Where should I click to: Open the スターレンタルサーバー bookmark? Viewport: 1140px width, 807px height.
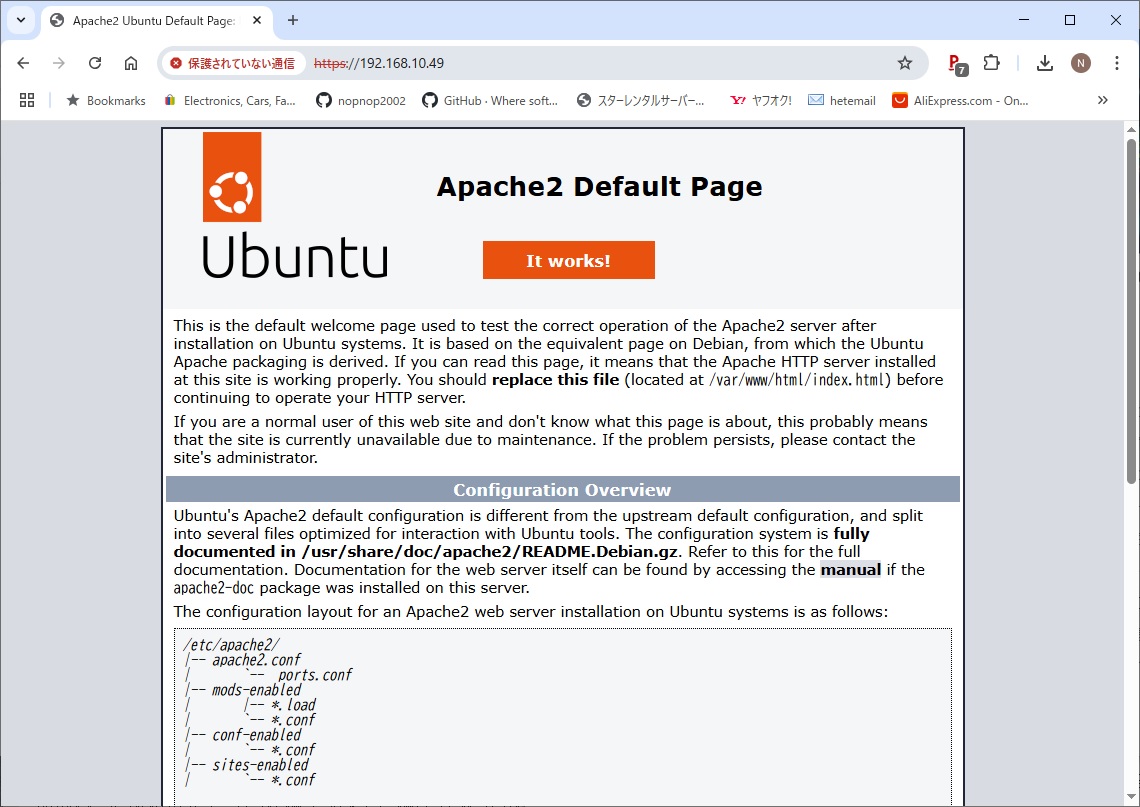641,100
